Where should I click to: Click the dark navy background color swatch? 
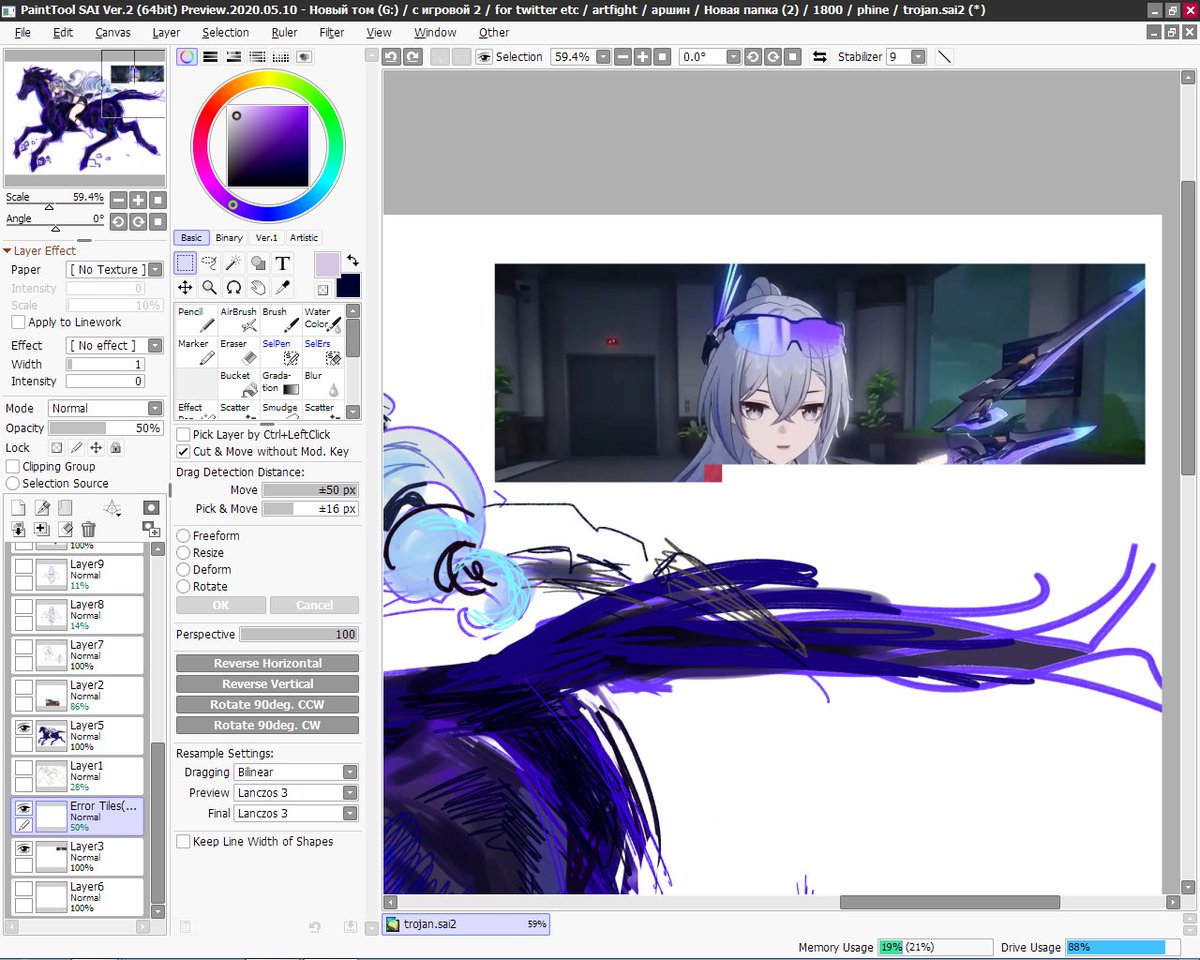[x=348, y=286]
